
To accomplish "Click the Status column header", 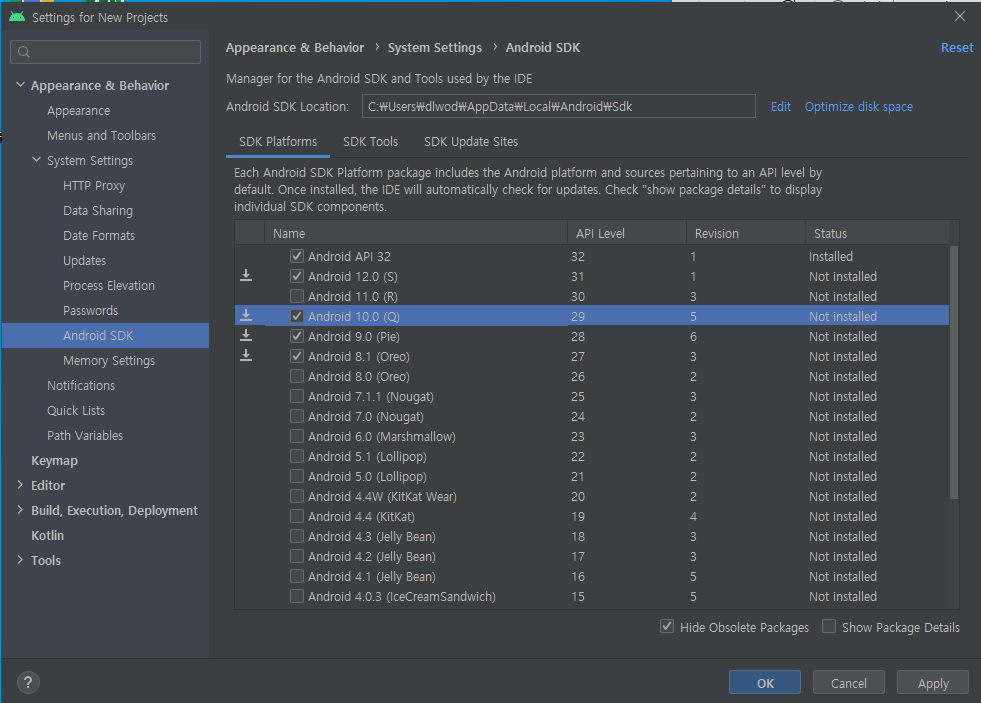I will click(877, 233).
